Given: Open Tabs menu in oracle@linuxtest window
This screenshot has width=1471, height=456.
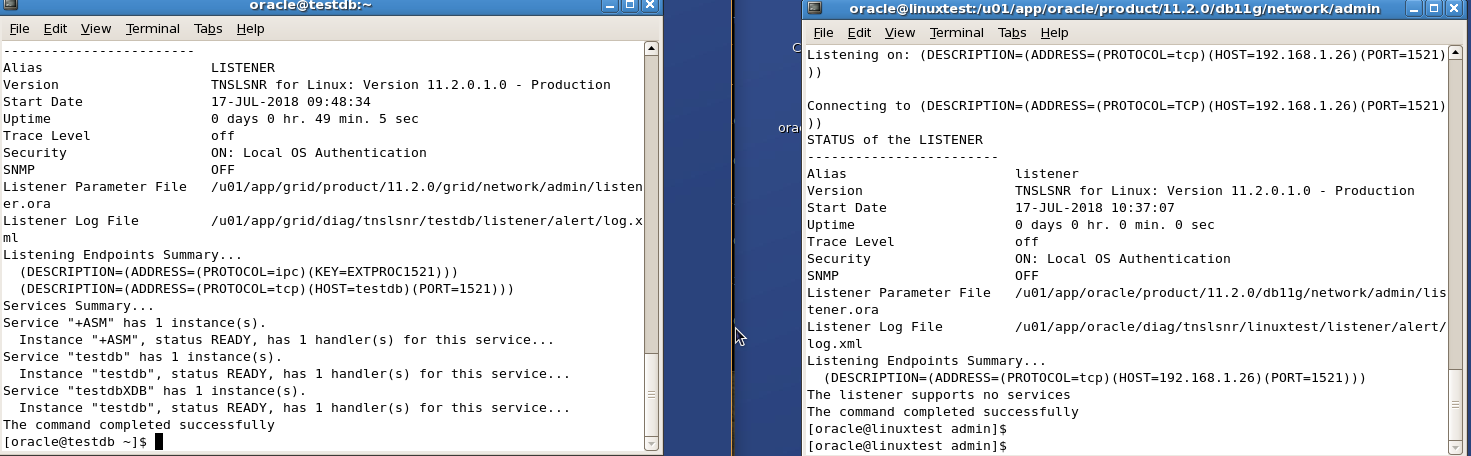Looking at the screenshot, I should pos(1012,33).
